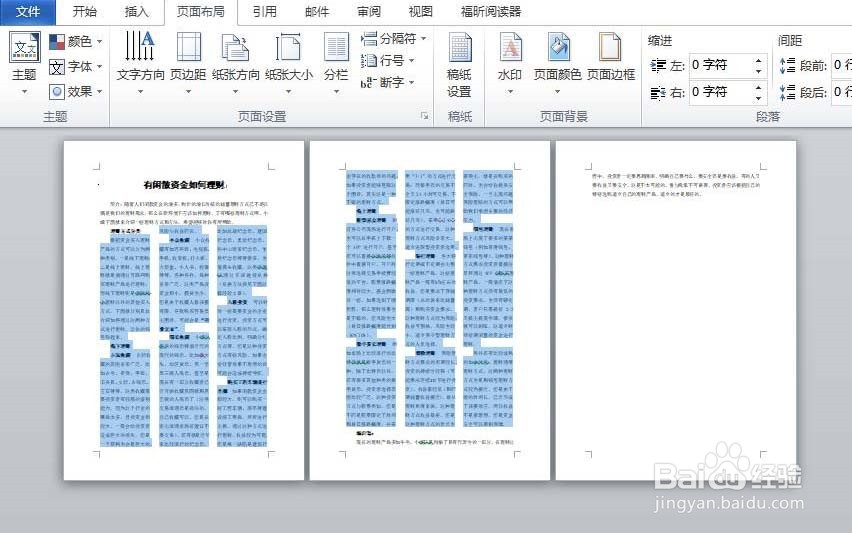This screenshot has width=852, height=533.
Task: Expand the 效果 dropdown arrow
Action: point(99,91)
